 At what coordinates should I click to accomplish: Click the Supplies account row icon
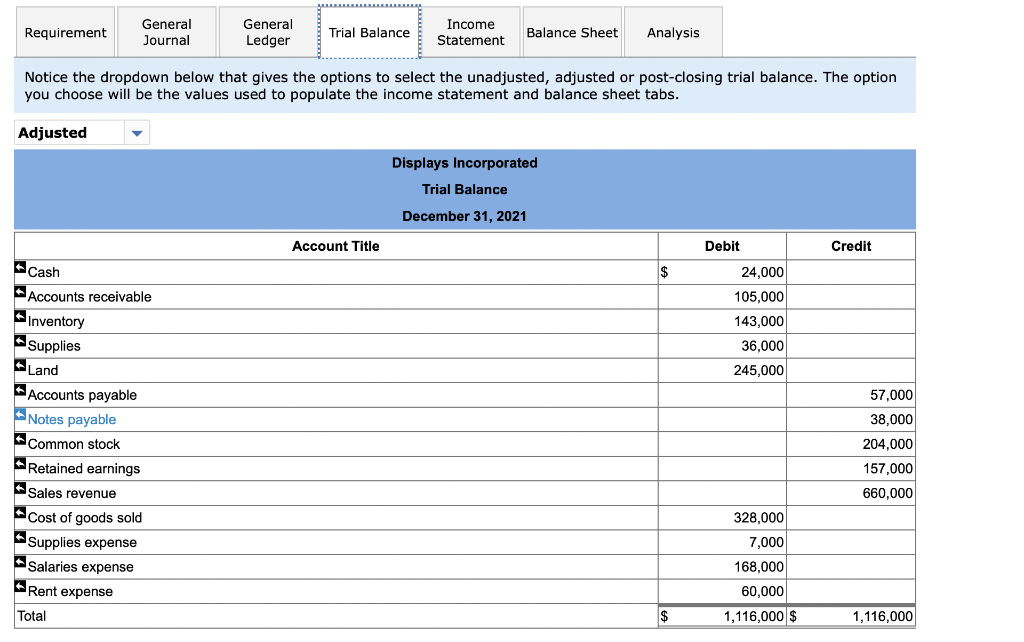[18, 340]
